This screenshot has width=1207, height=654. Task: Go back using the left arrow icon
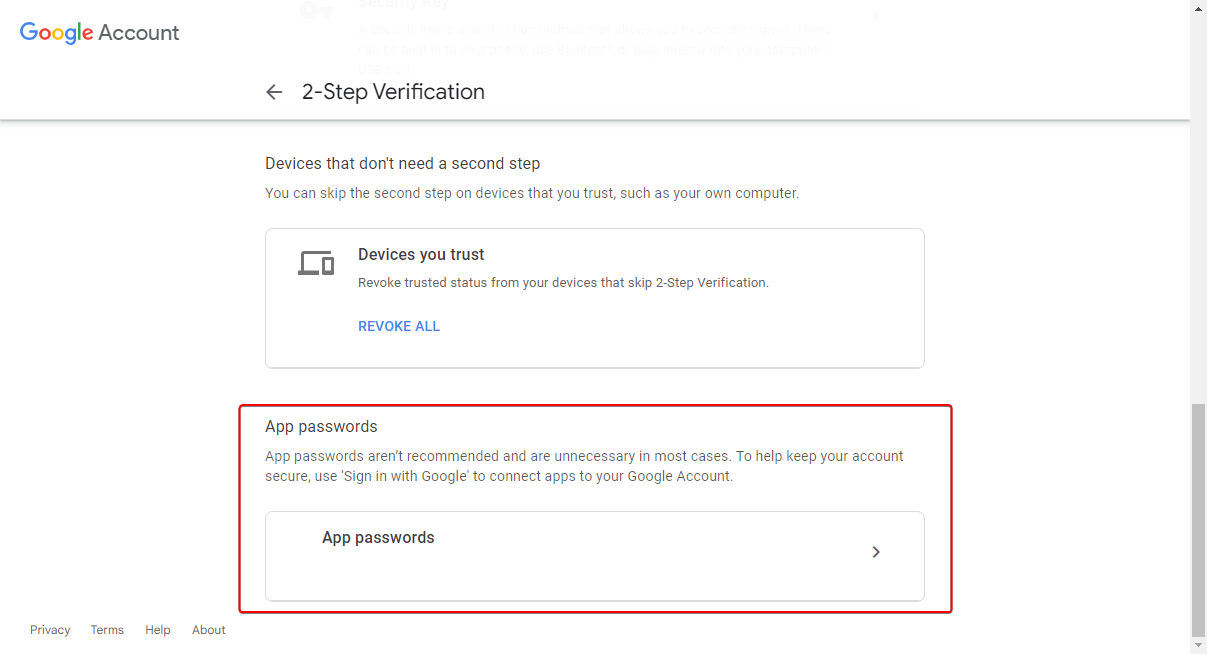pos(274,92)
